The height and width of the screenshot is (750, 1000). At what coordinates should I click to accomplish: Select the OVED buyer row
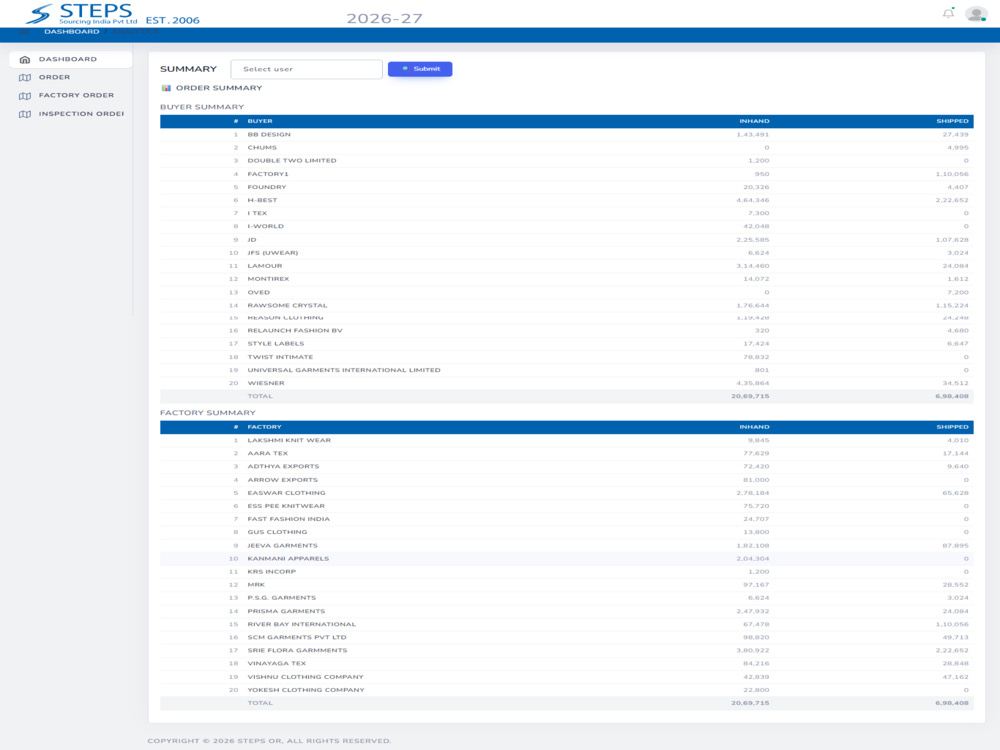[x=566, y=292]
